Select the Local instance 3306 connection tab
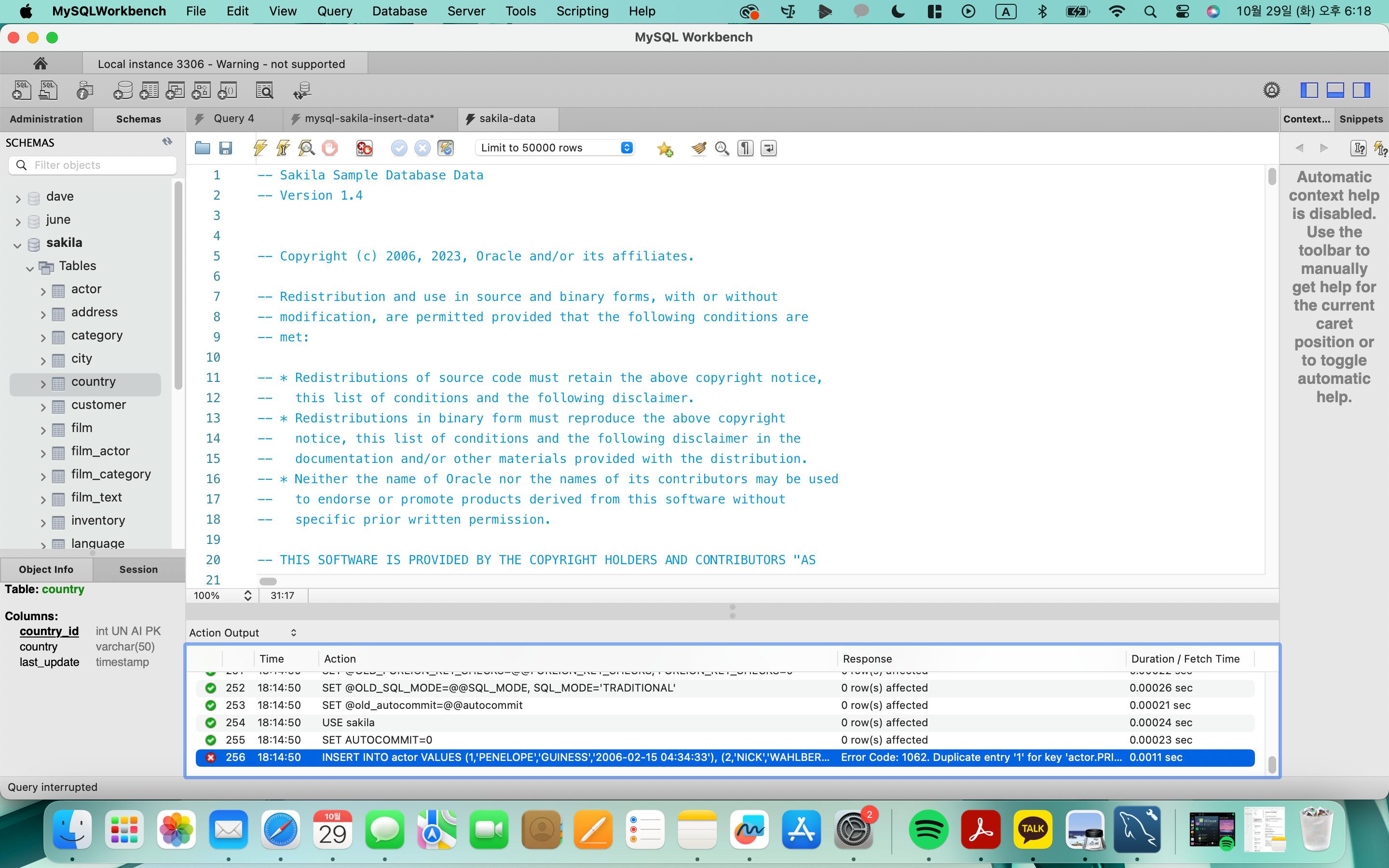 pyautogui.click(x=224, y=63)
